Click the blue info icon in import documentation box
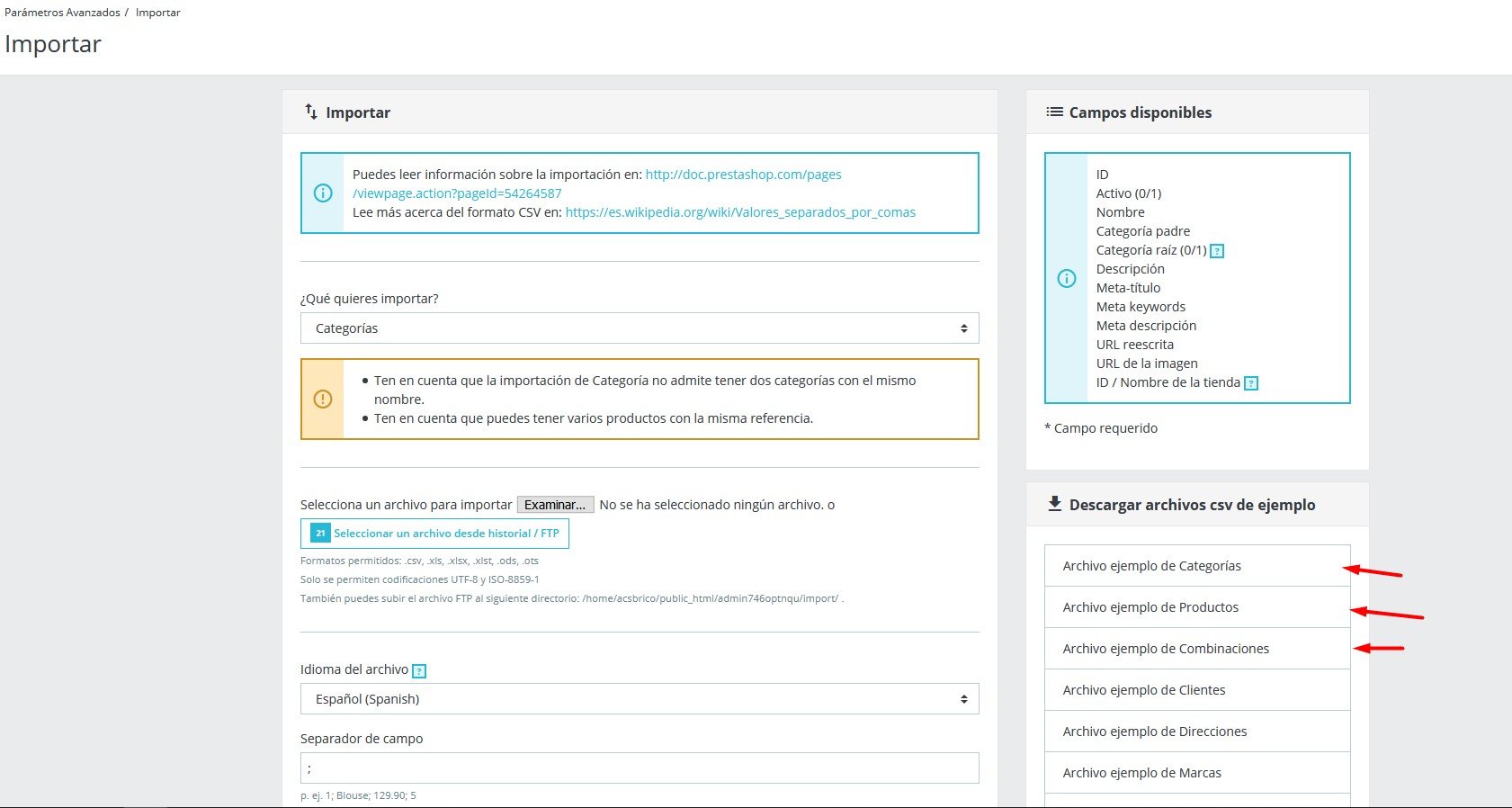Screen dimensions: 1512x808 tap(323, 193)
